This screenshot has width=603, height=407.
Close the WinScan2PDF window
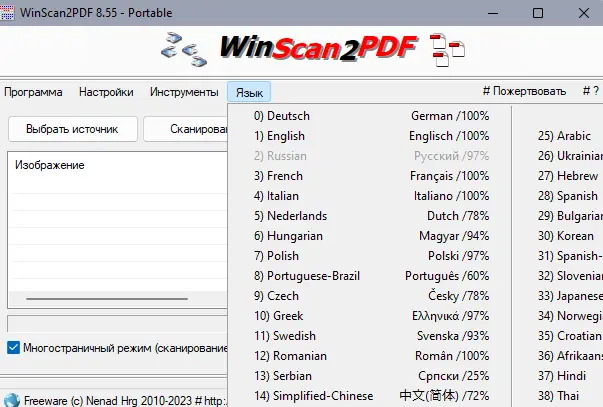[x=583, y=13]
